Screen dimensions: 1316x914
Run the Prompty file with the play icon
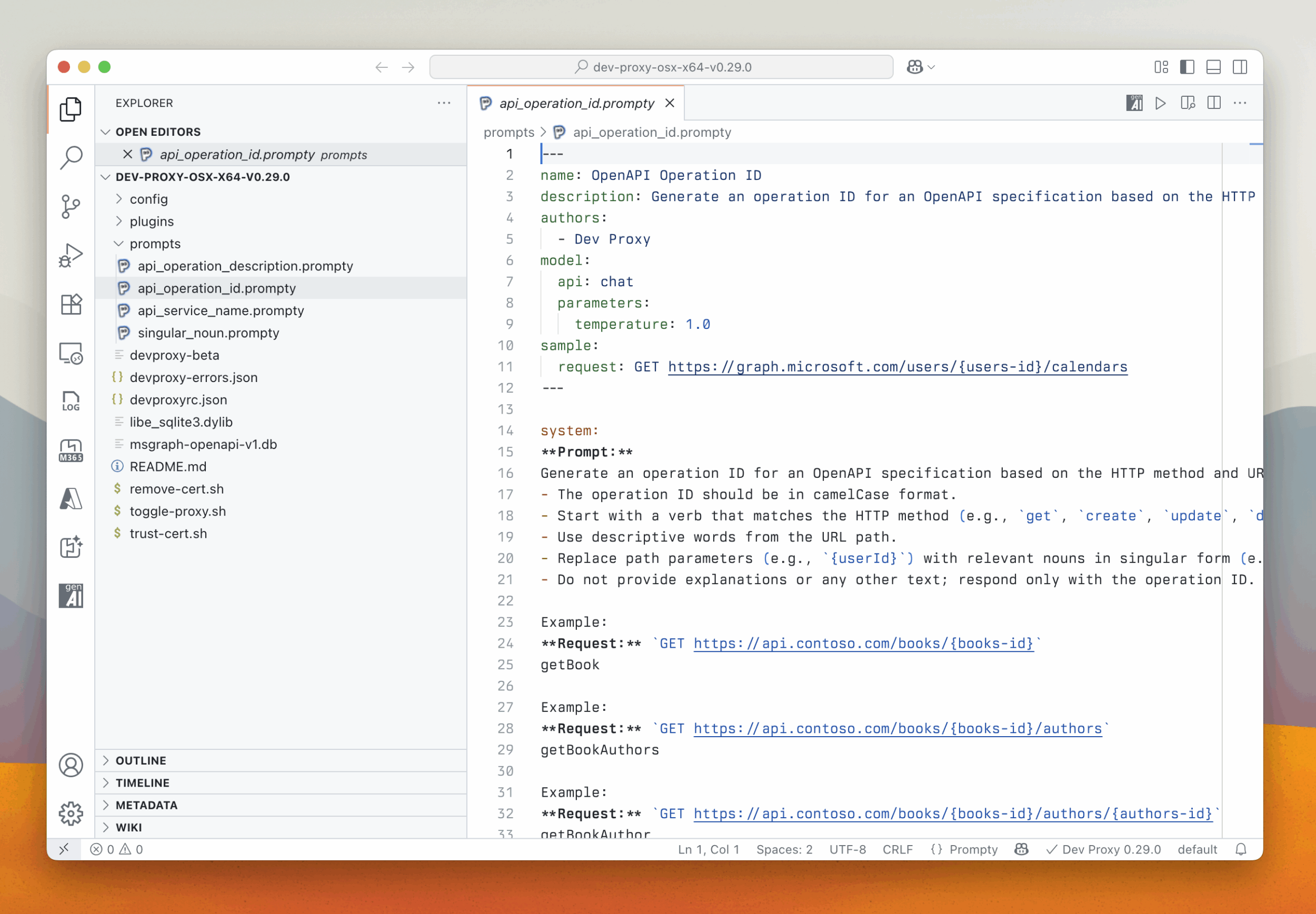tap(1161, 103)
